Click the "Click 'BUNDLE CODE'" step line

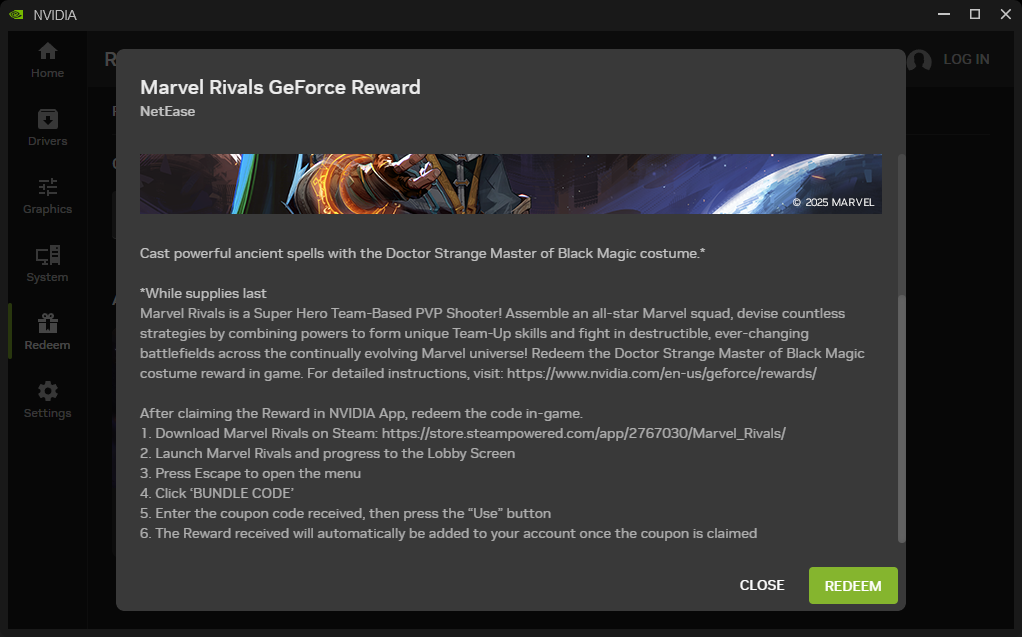pos(217,493)
